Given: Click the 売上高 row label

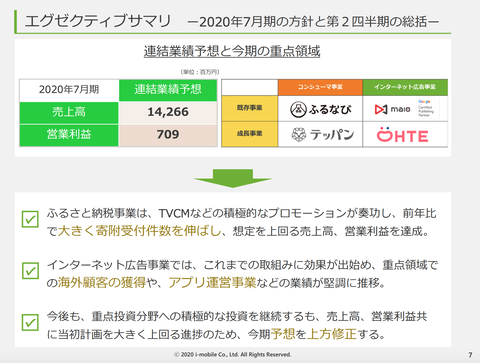Looking at the screenshot, I should [x=69, y=112].
